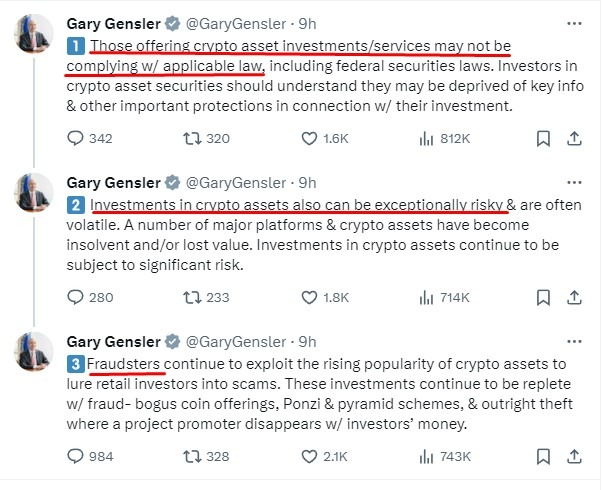Share the first tweet about securities laws
Image resolution: width=603 pixels, height=490 pixels.
(576, 138)
